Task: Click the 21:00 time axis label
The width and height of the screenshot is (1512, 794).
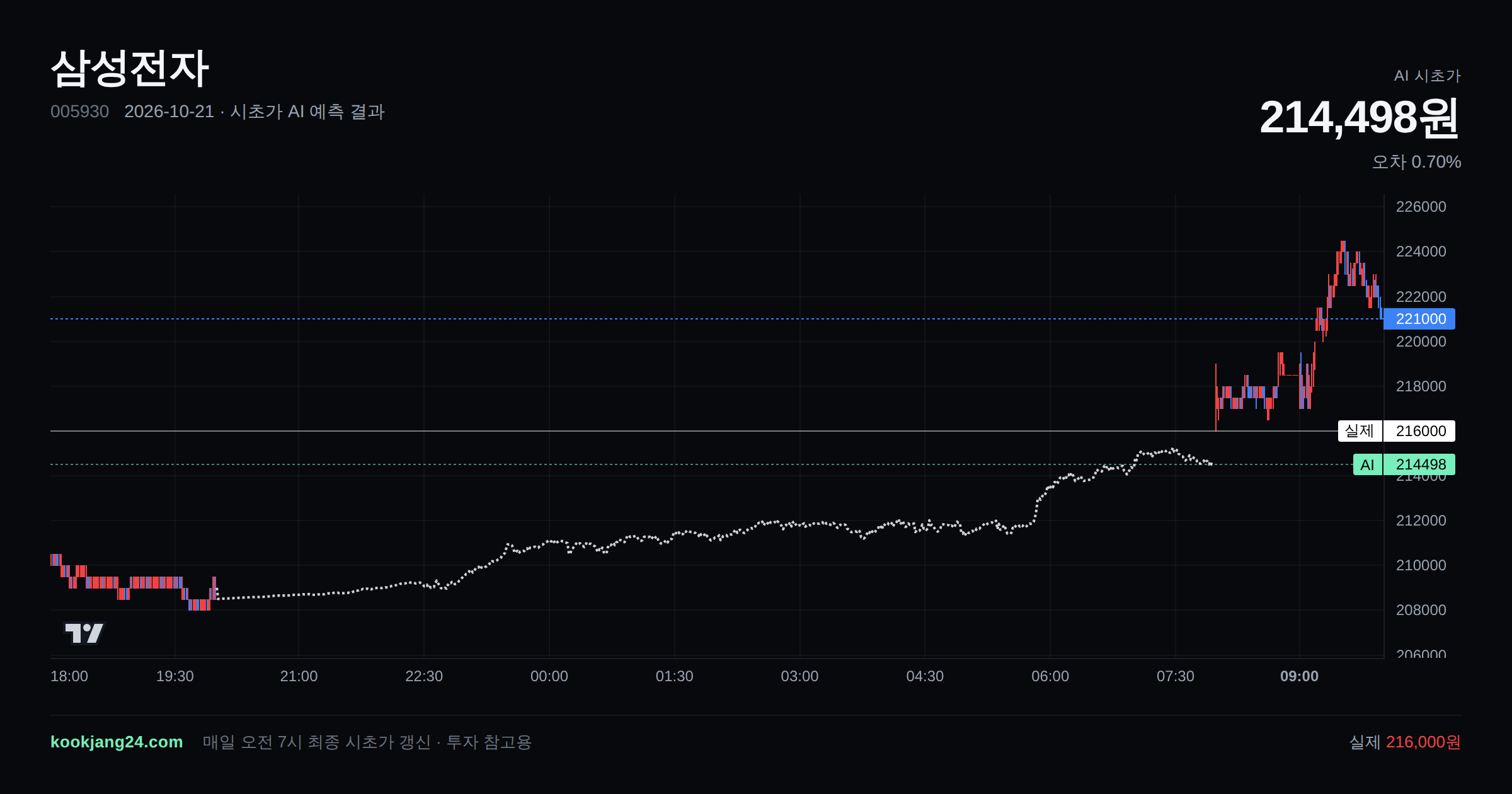Action: [299, 676]
